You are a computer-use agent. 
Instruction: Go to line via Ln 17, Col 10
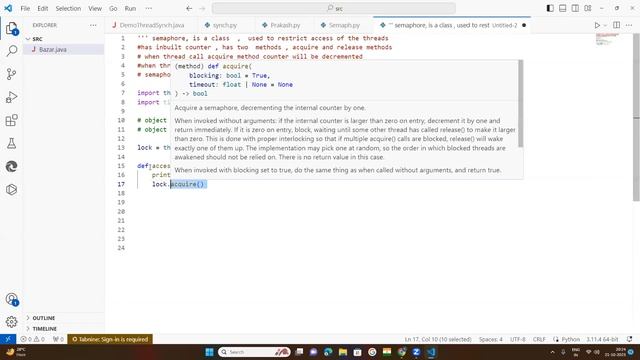[x=438, y=339]
